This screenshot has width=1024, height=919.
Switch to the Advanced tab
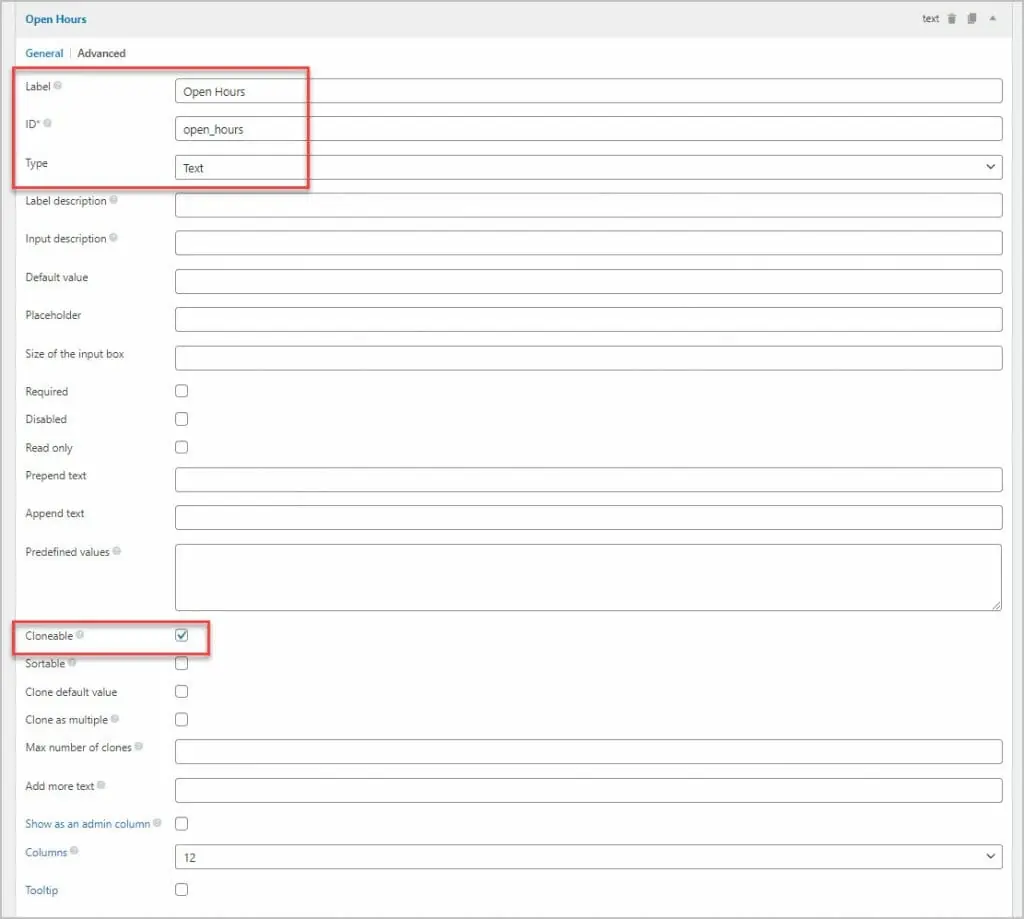[102, 53]
